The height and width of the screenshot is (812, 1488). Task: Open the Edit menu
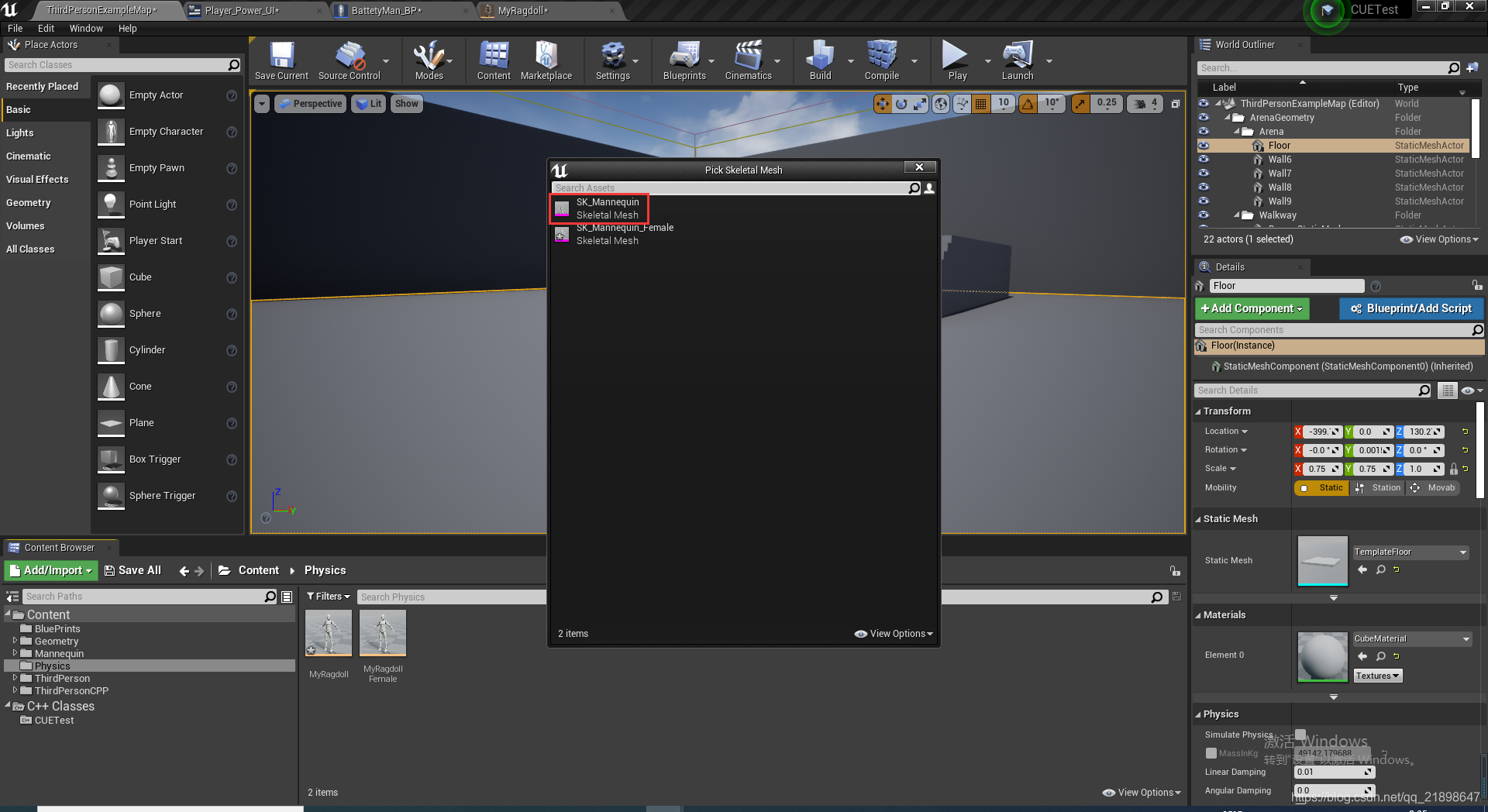46,29
